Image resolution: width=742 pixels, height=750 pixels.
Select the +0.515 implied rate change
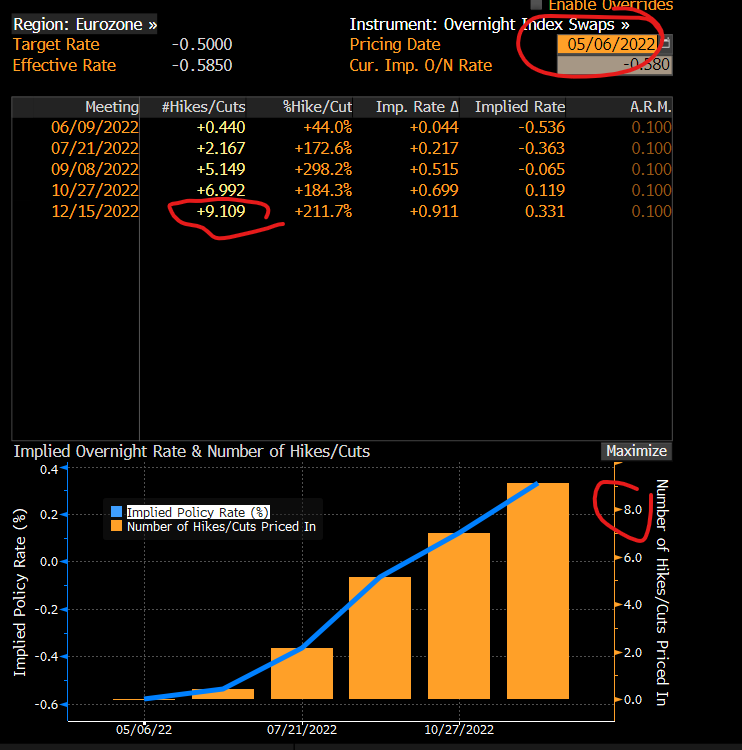click(x=434, y=169)
